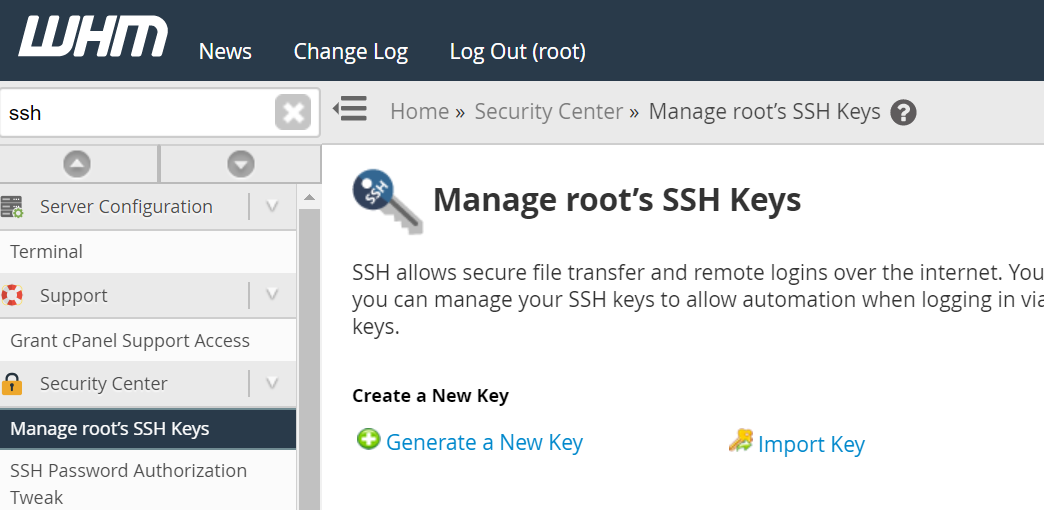
Task: Clear the ssh search with X button
Action: [x=293, y=113]
